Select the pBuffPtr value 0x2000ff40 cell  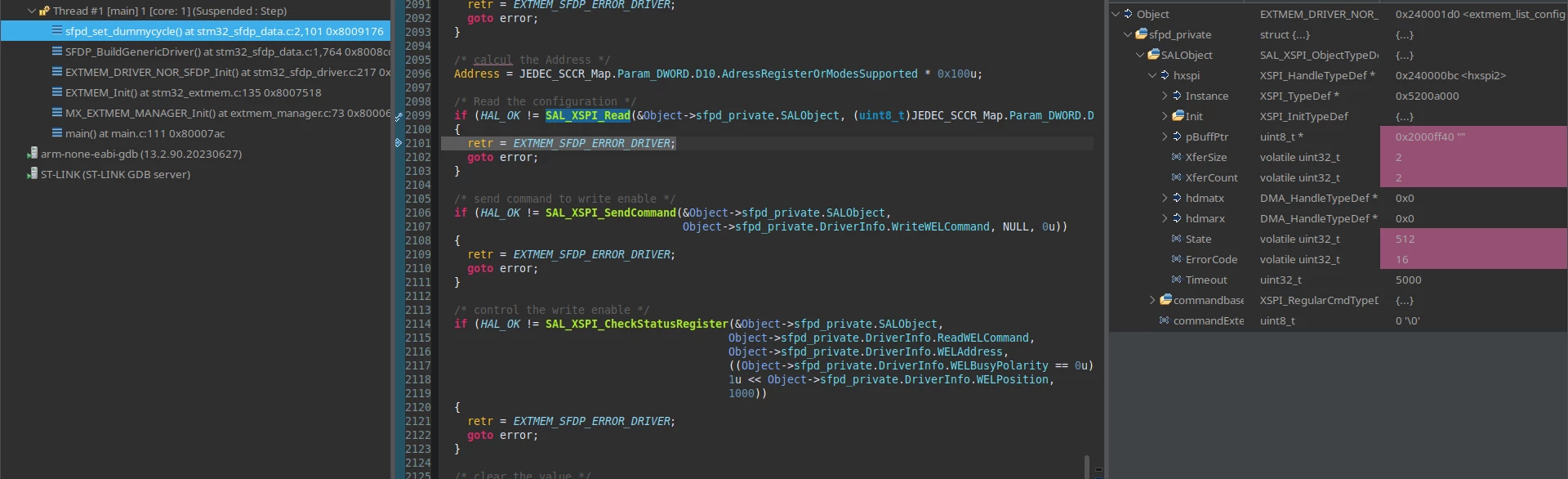point(1473,137)
